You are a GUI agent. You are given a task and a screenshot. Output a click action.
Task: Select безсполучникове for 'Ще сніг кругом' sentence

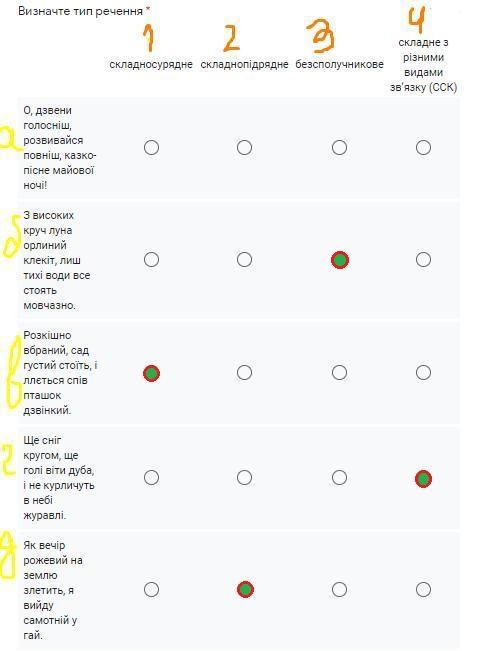339,477
